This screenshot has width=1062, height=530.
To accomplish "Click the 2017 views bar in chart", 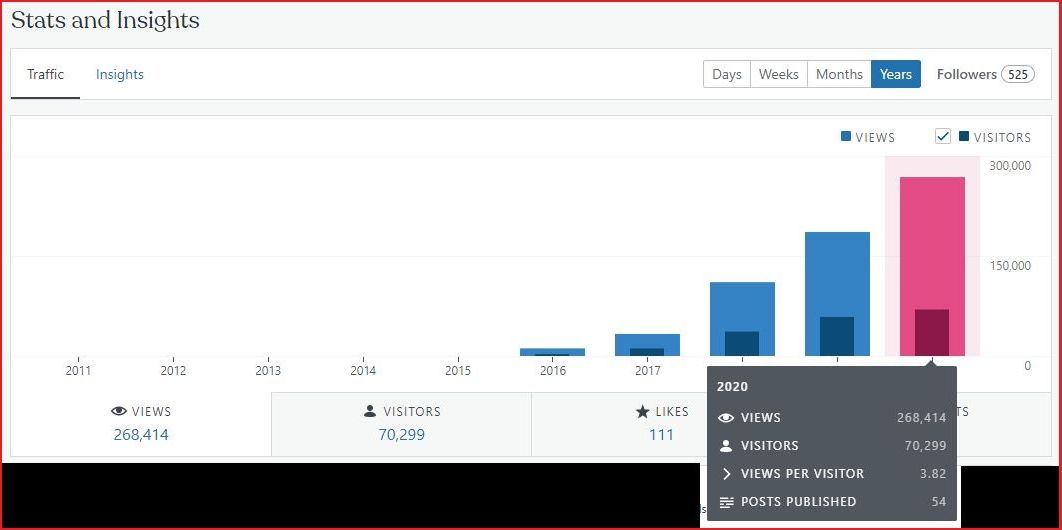I will pos(647,341).
